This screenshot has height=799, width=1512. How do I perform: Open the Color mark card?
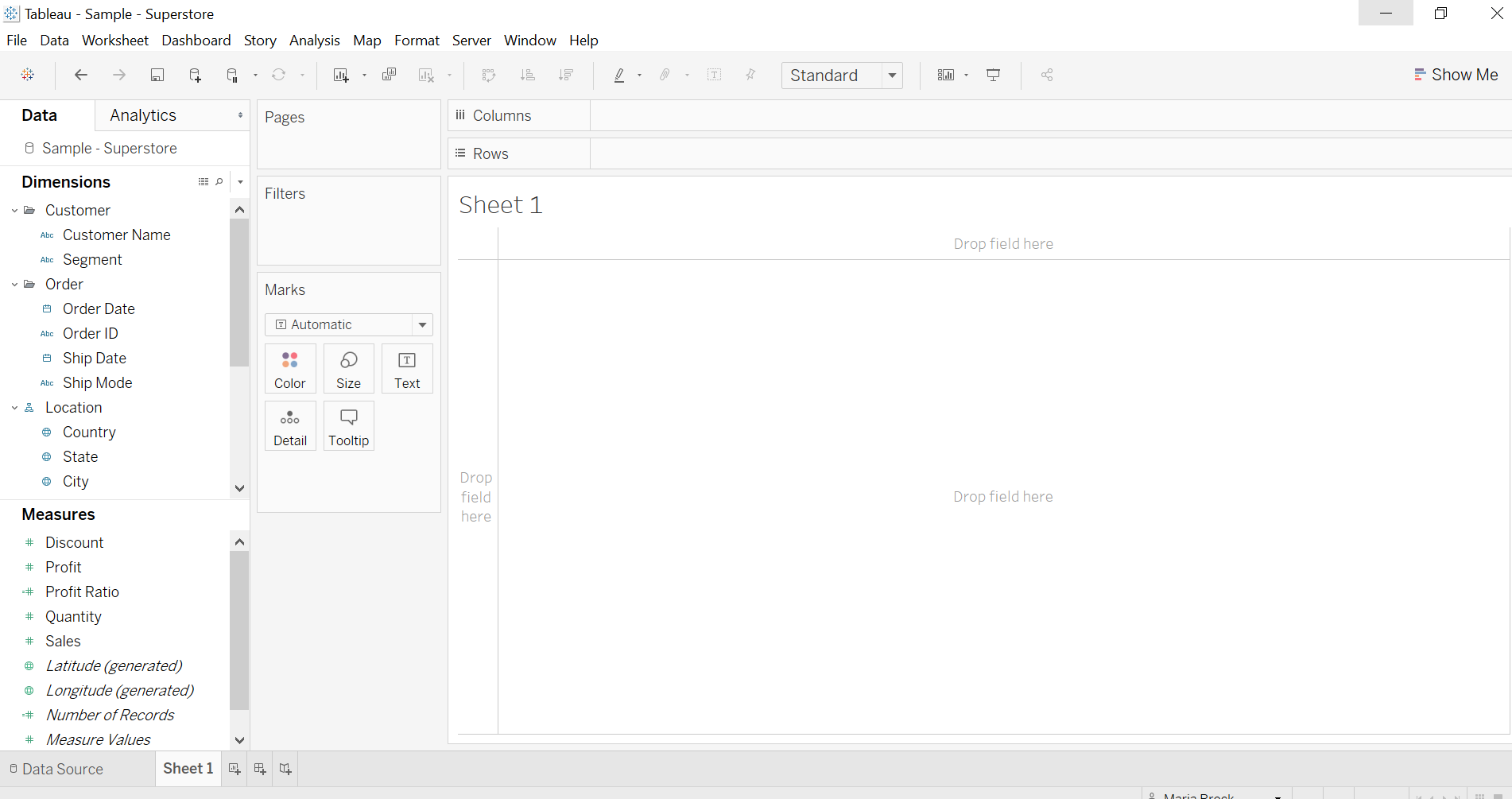289,368
